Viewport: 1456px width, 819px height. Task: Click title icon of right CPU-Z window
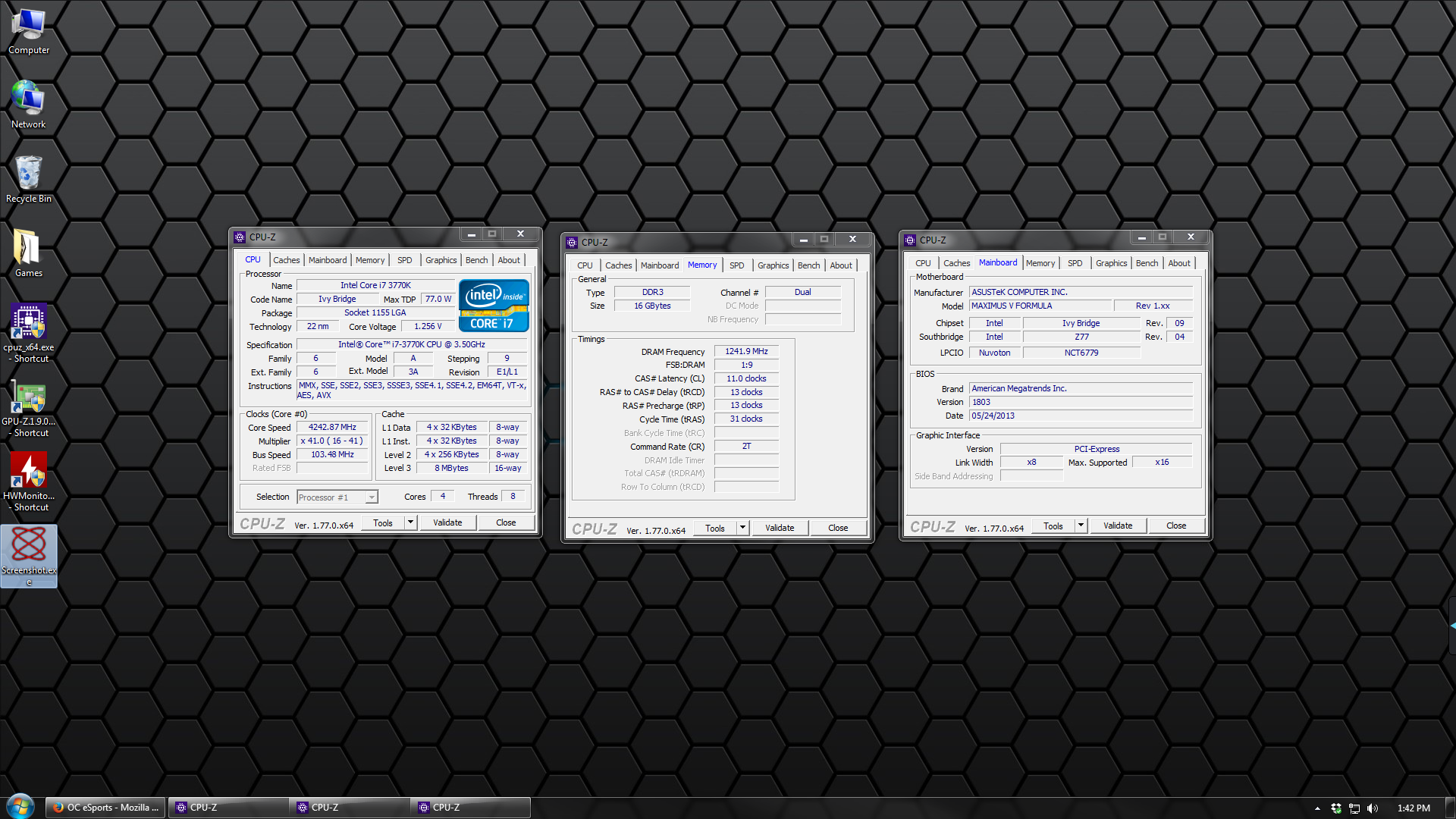[910, 240]
